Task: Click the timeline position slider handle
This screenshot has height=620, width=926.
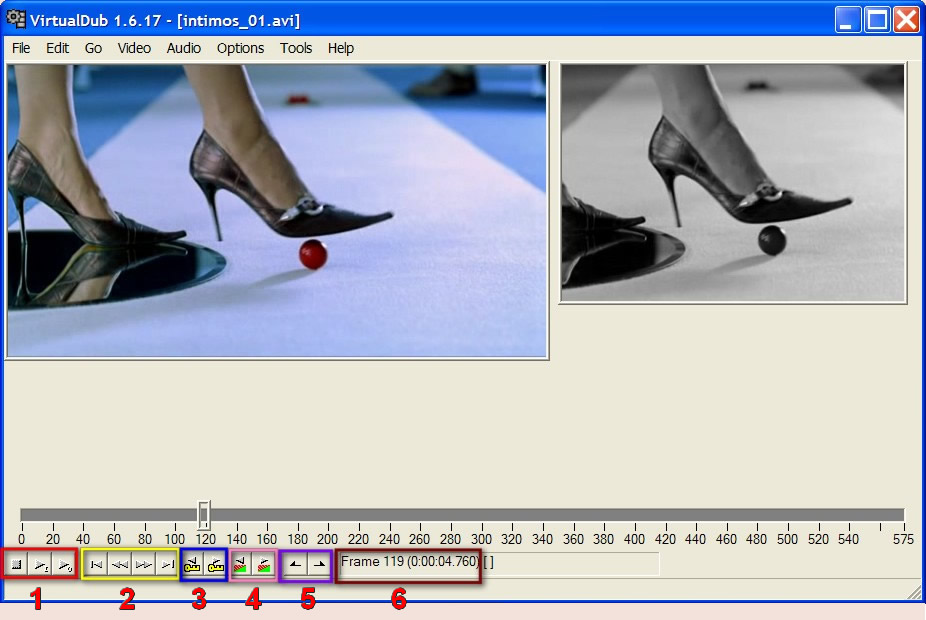Action: pyautogui.click(x=204, y=515)
